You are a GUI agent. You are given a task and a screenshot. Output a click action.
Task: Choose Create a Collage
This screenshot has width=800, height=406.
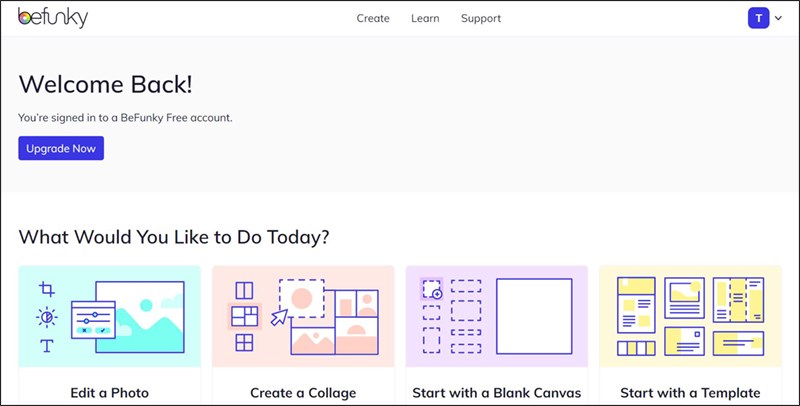(x=303, y=393)
